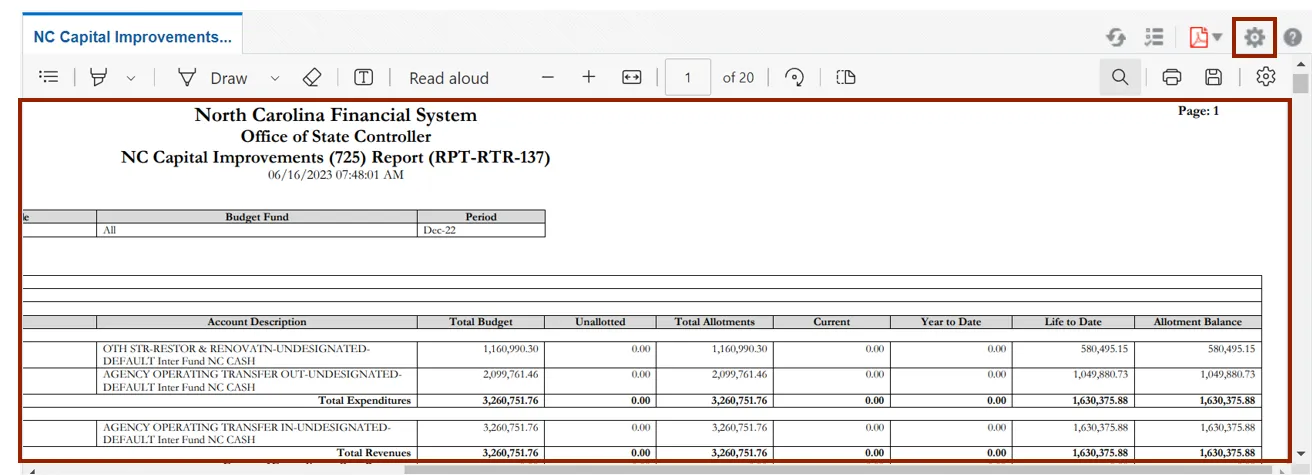Screen dimensions: 1312x475
Task: Switch to the NC Capital Improvements tab
Action: [132, 37]
